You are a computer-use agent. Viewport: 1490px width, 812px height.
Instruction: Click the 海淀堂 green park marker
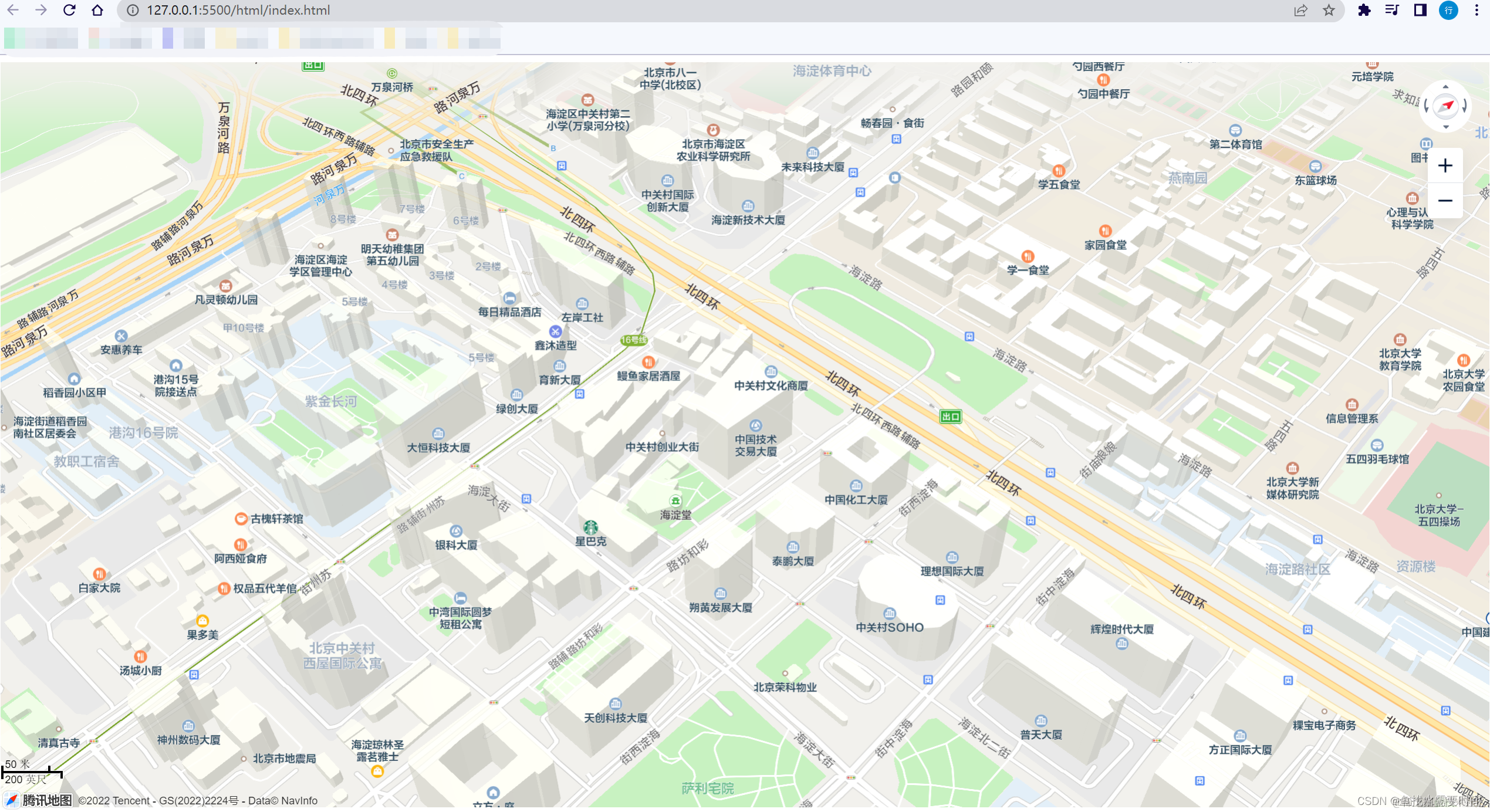pyautogui.click(x=675, y=501)
